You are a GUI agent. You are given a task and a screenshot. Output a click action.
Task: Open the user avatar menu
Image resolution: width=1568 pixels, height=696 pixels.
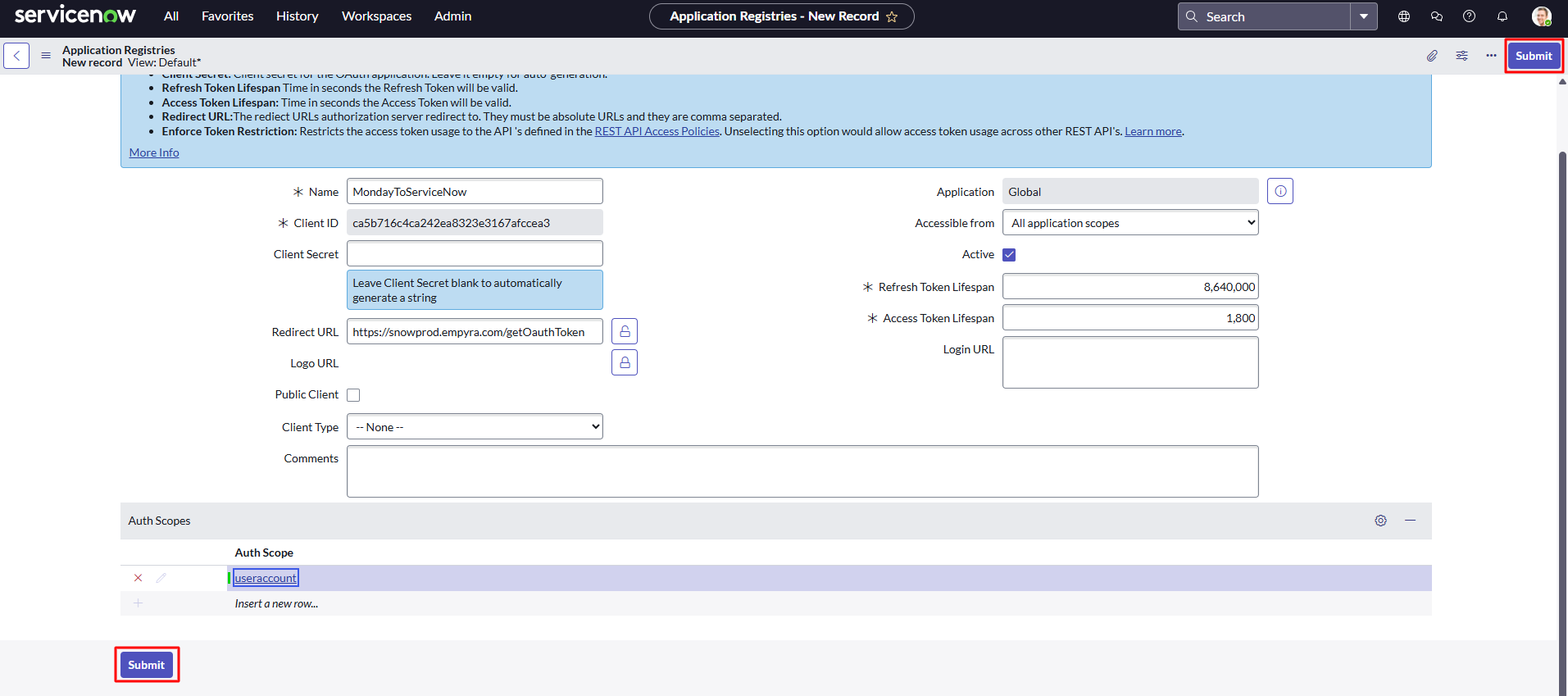(1542, 16)
